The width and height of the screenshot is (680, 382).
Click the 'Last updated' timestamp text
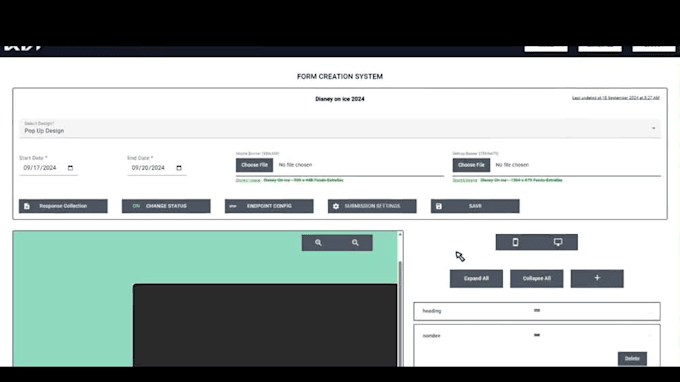[x=616, y=98]
